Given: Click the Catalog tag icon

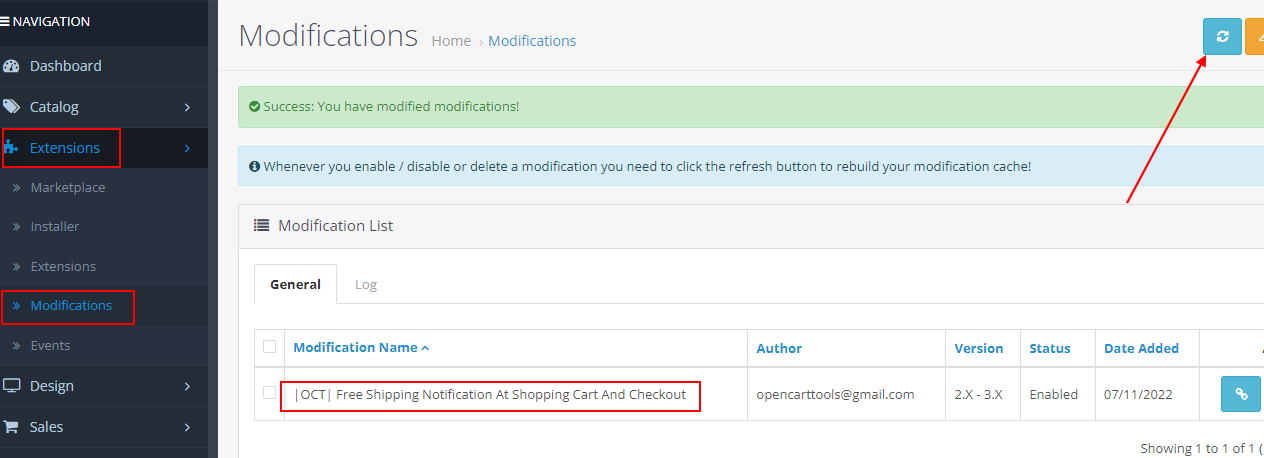Looking at the screenshot, I should coord(12,107).
